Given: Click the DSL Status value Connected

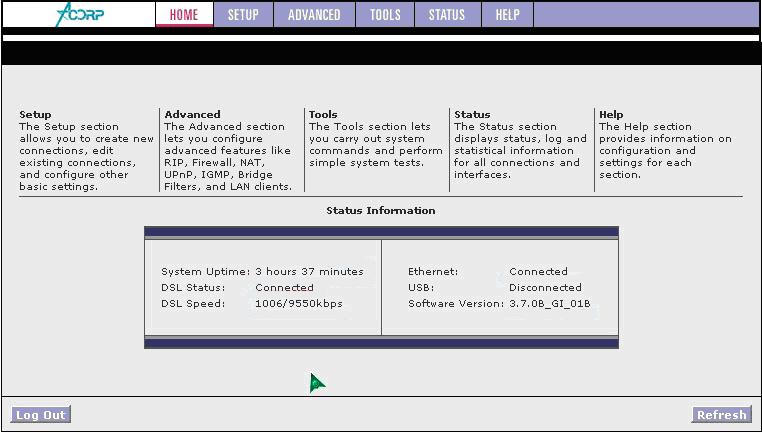Looking at the screenshot, I should point(284,288).
